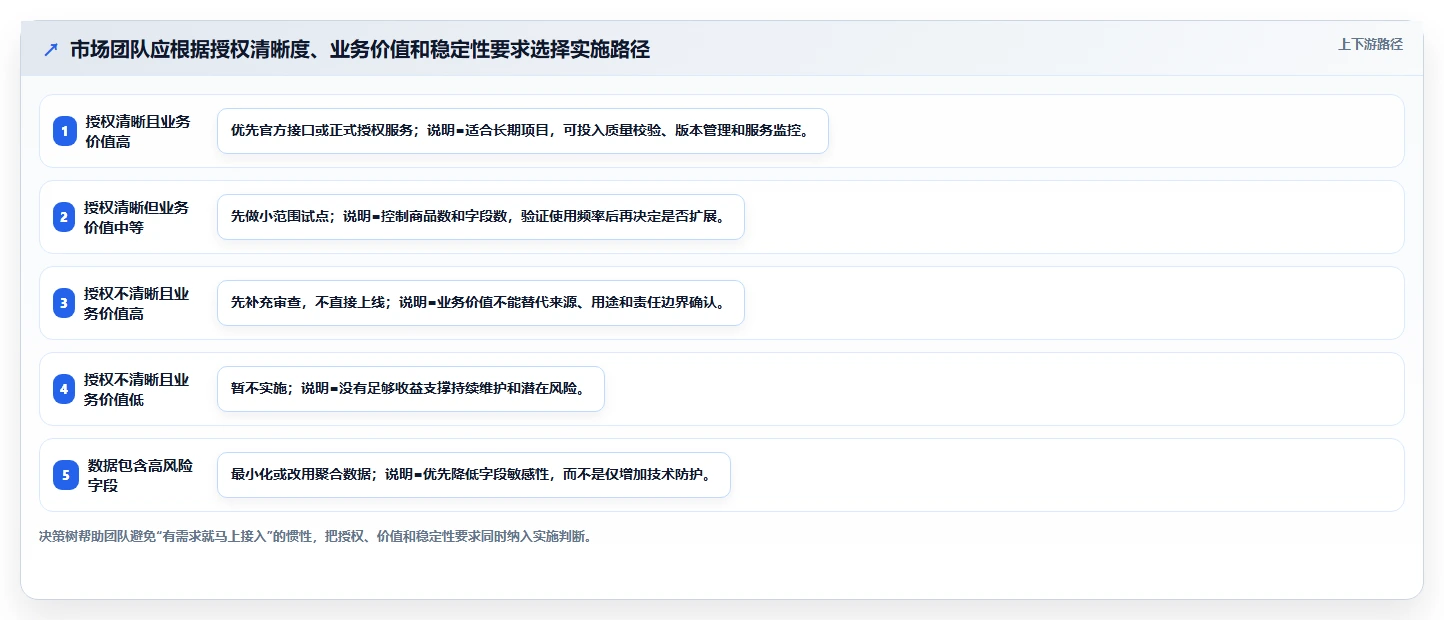
Task: Click step badge number 4
Action: point(65,389)
